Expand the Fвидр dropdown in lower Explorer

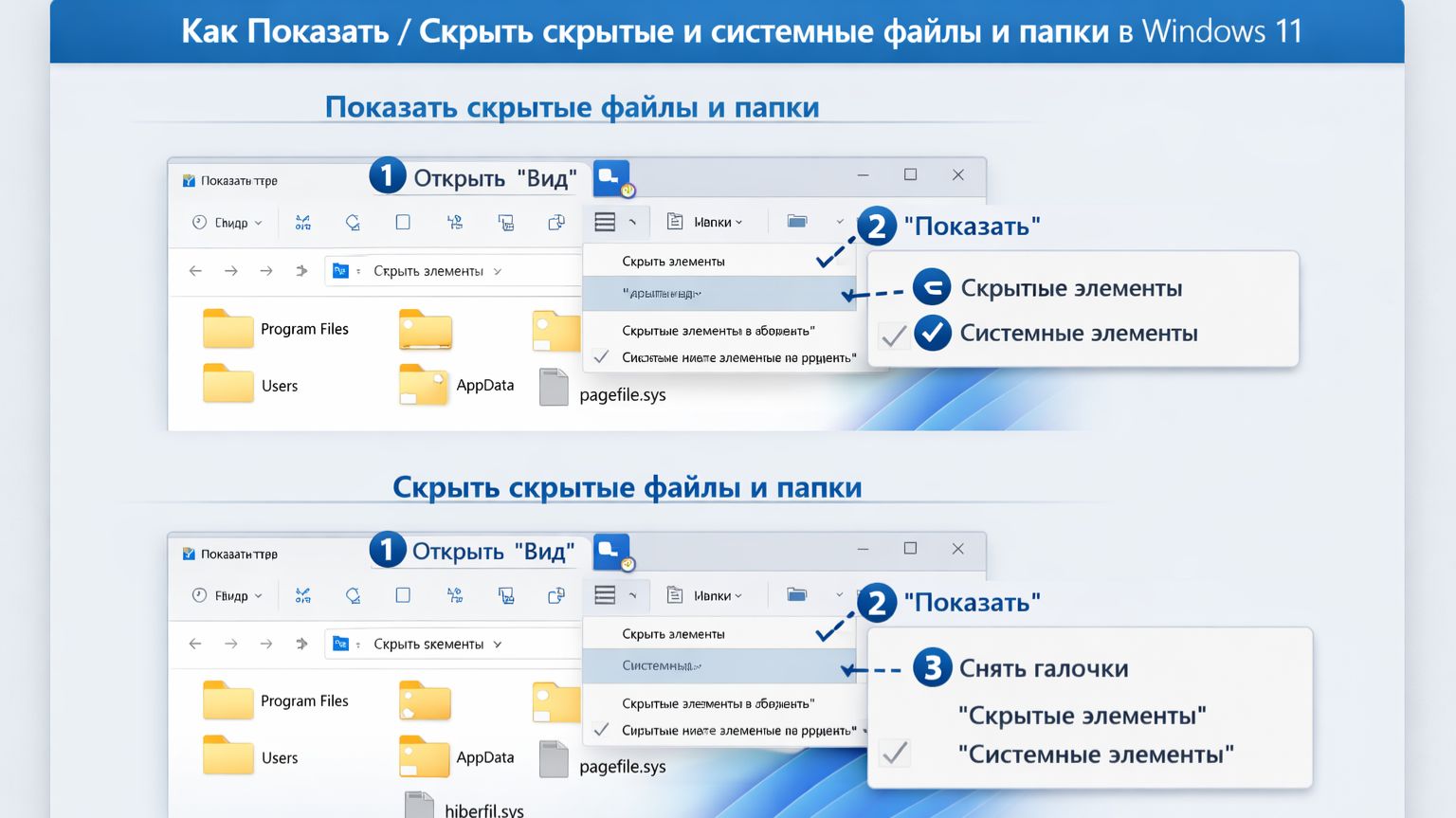(x=227, y=595)
